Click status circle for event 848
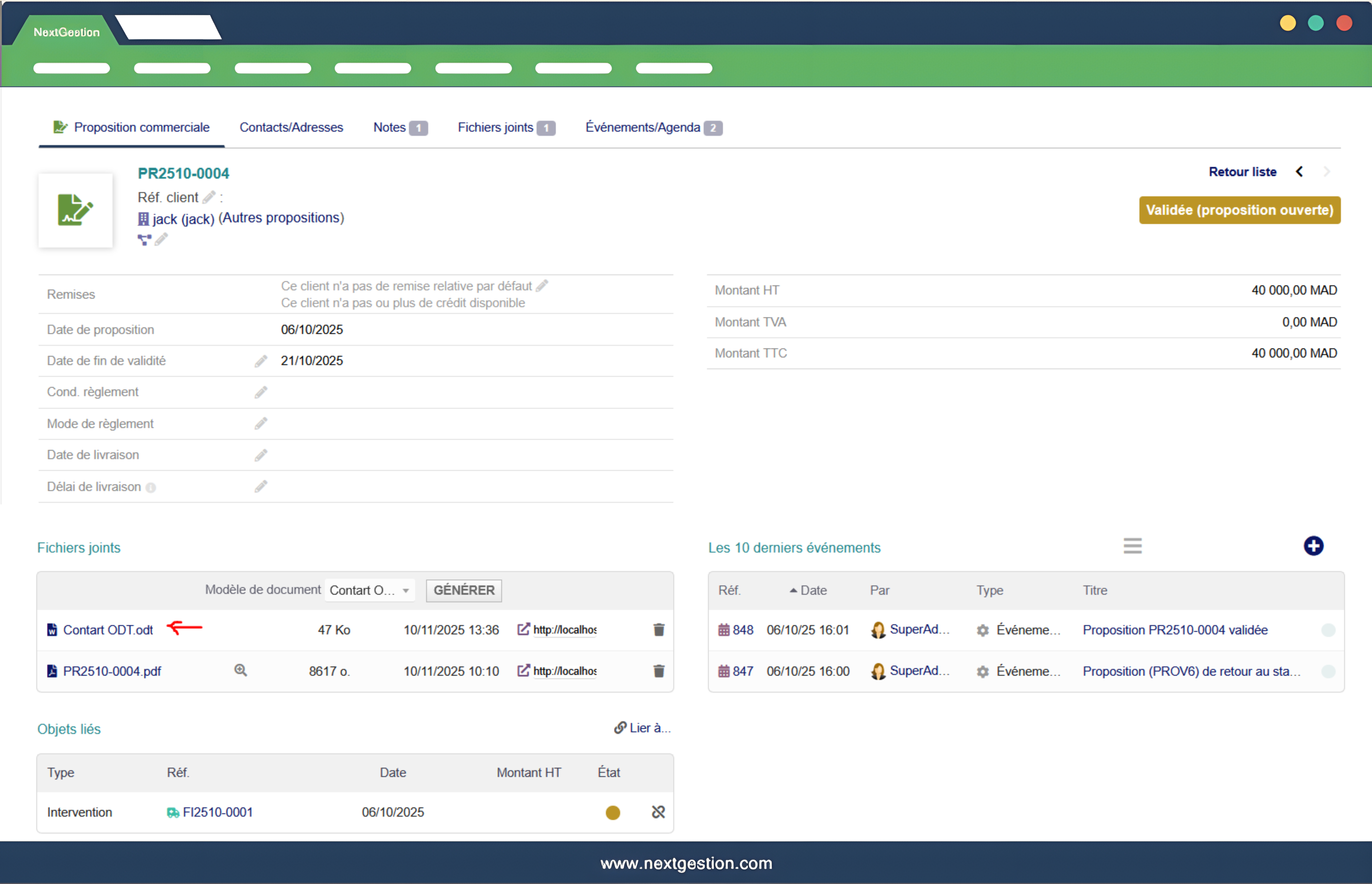Screen dimensions: 1372x884 pyautogui.click(x=1328, y=630)
